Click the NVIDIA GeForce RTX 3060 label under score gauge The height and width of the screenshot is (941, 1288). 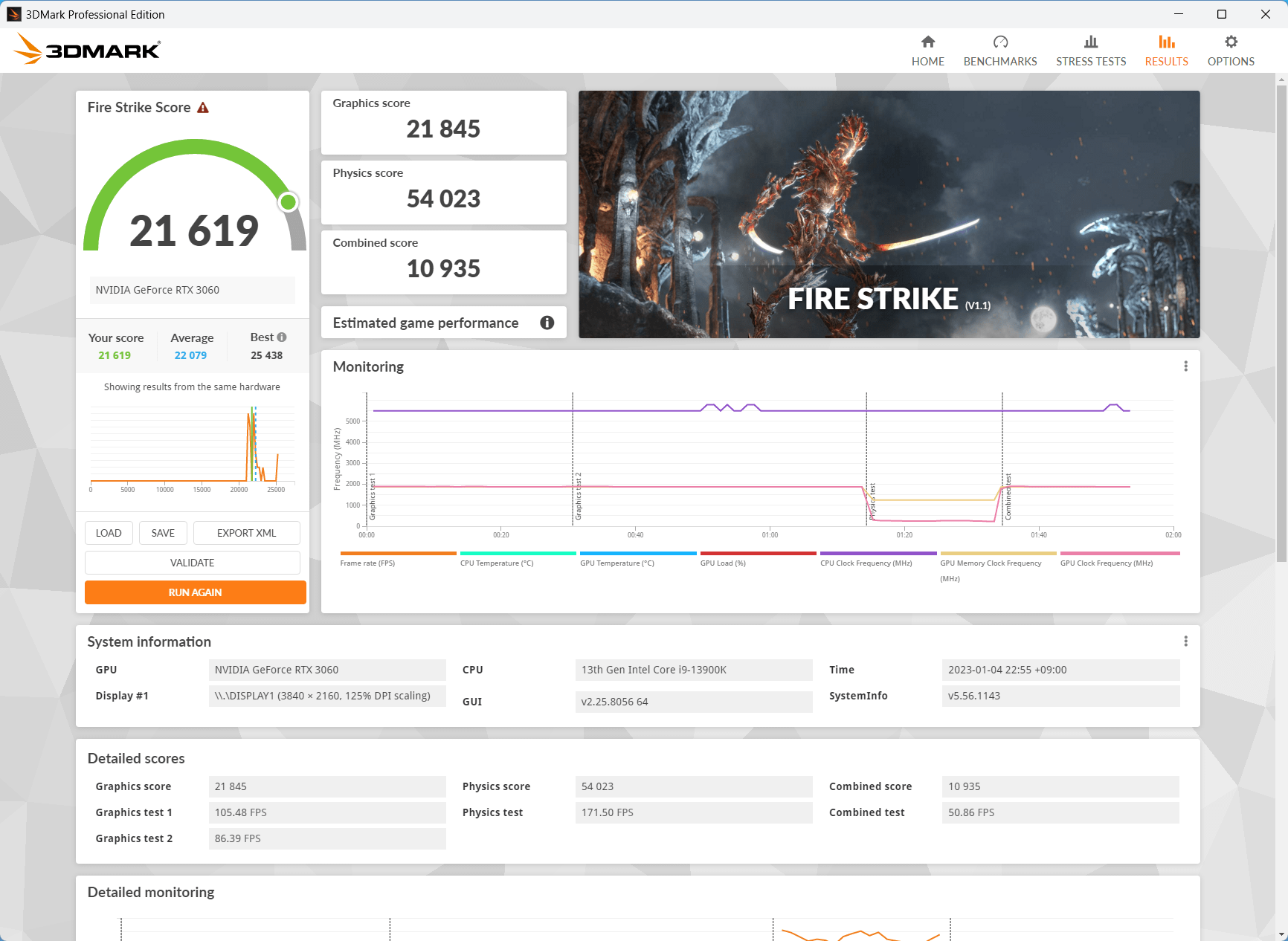click(x=193, y=290)
